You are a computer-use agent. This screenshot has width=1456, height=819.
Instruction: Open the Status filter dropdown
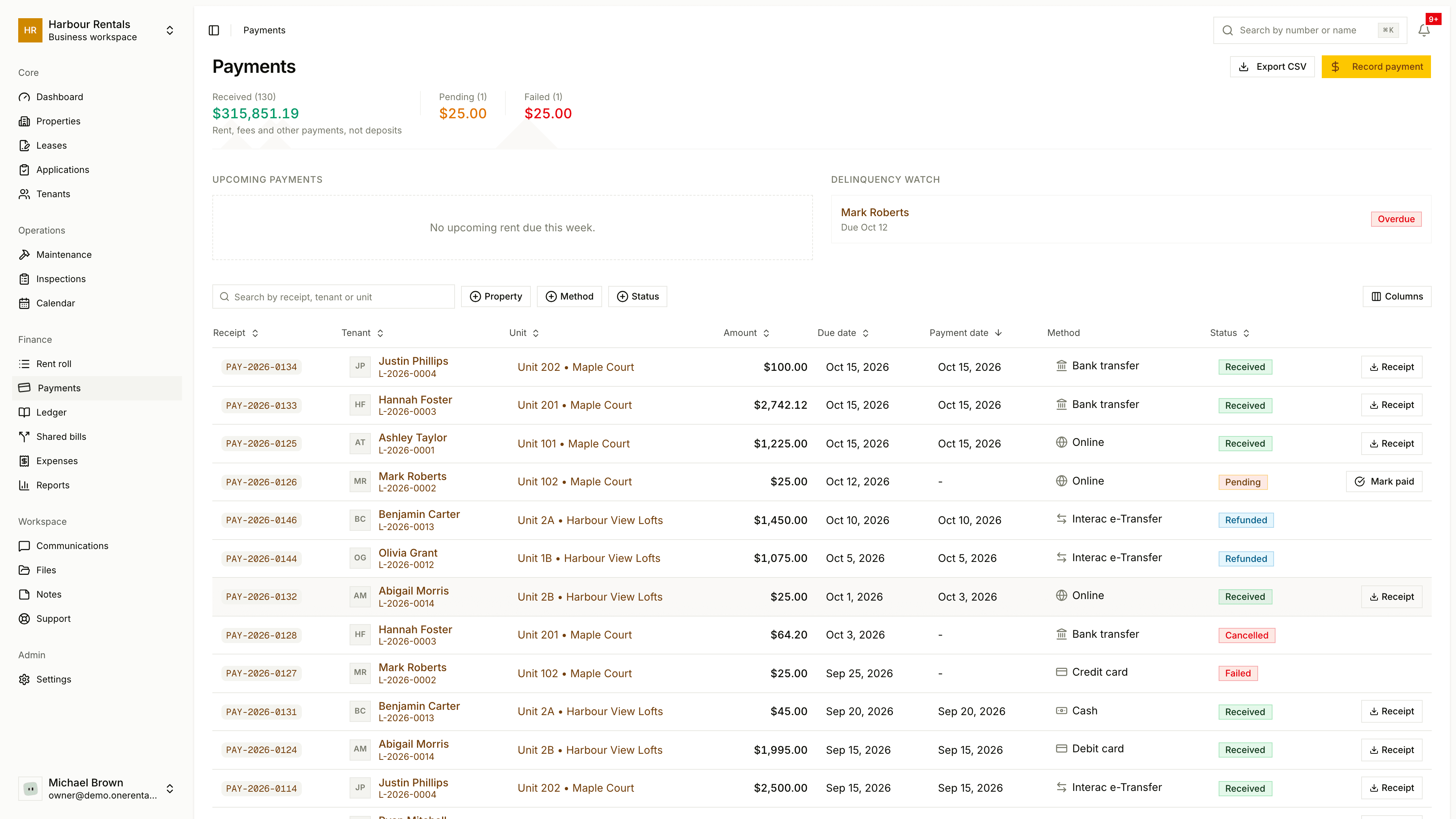(637, 296)
